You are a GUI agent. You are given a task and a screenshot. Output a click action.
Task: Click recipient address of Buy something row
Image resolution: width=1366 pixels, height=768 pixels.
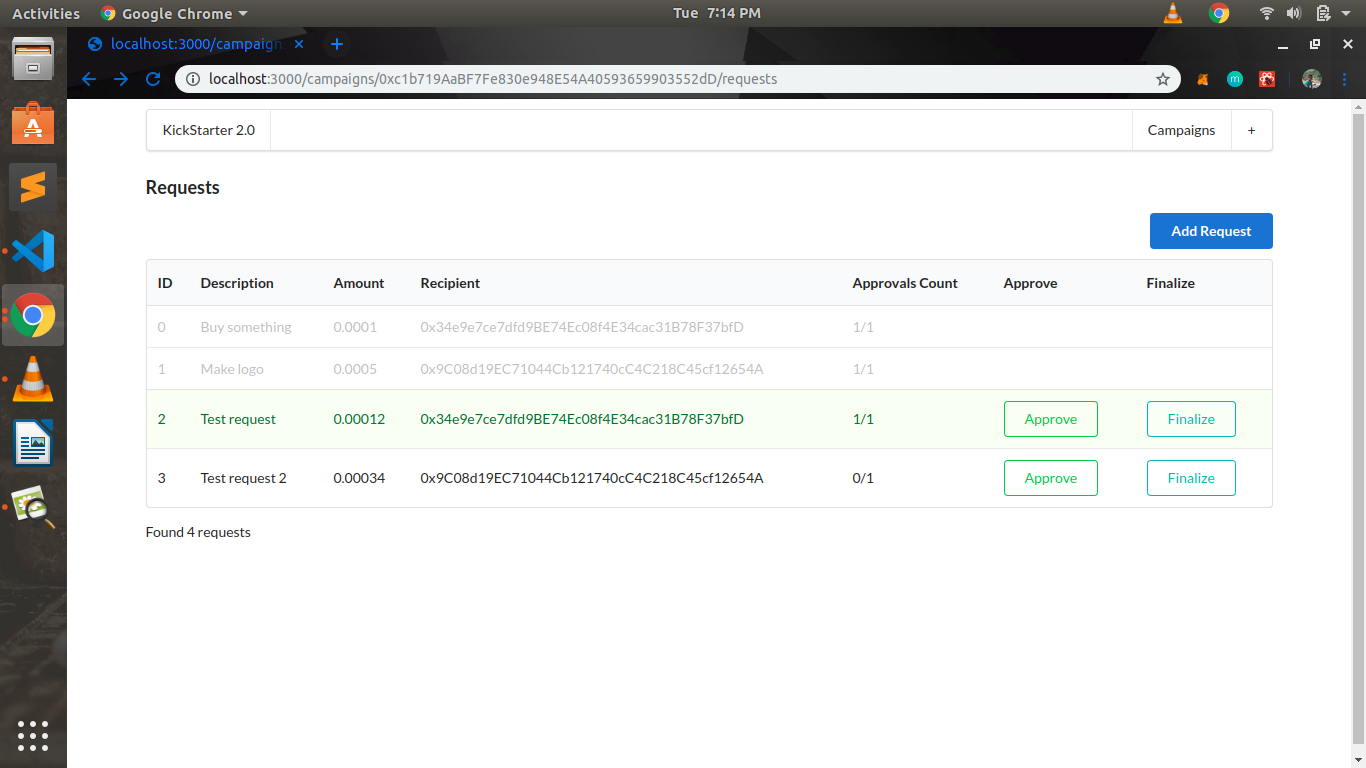pyautogui.click(x=582, y=327)
